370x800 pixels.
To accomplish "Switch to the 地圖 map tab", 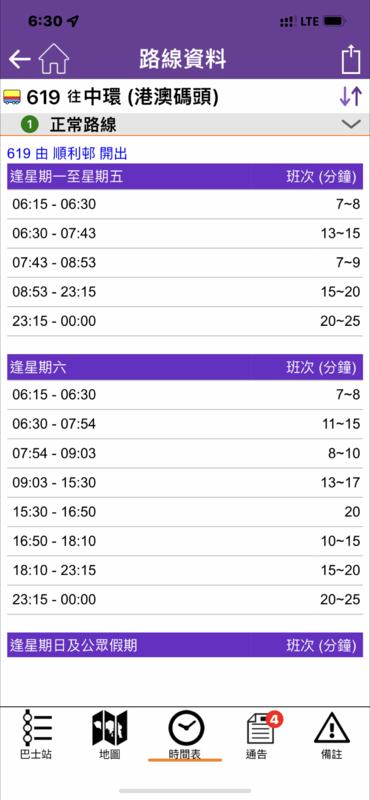I will 110,735.
